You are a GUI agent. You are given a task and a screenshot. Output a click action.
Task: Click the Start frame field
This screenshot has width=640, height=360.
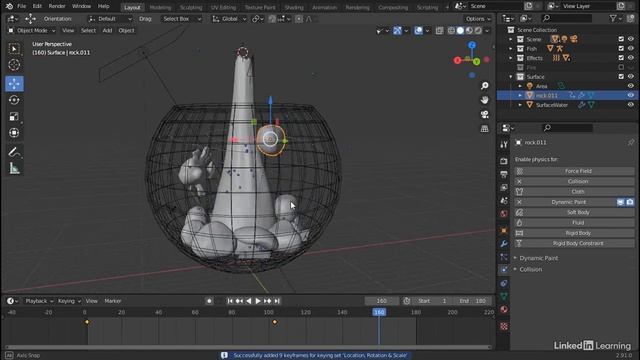click(x=433, y=301)
